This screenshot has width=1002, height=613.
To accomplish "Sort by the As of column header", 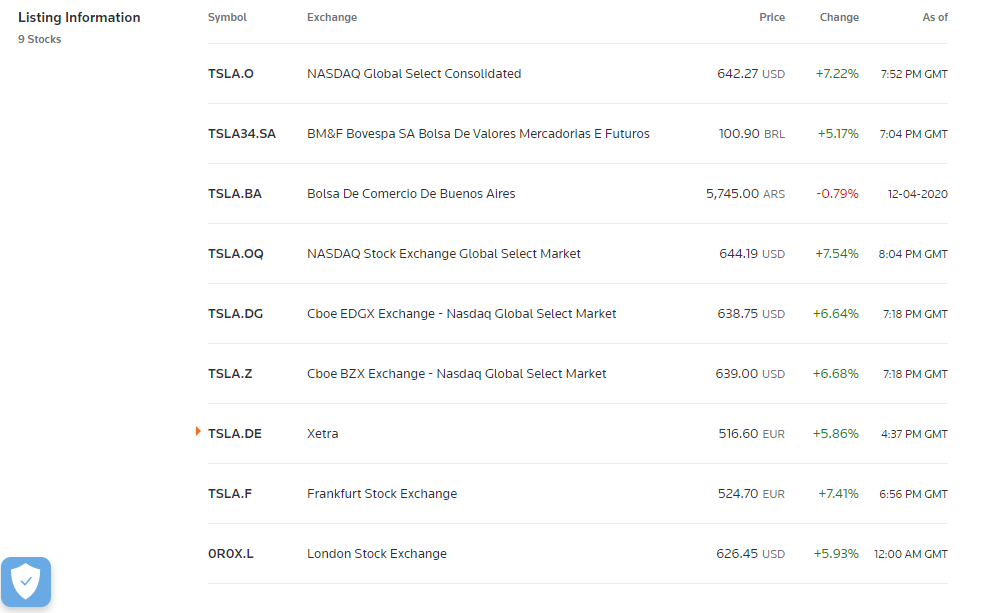I will pos(934,17).
